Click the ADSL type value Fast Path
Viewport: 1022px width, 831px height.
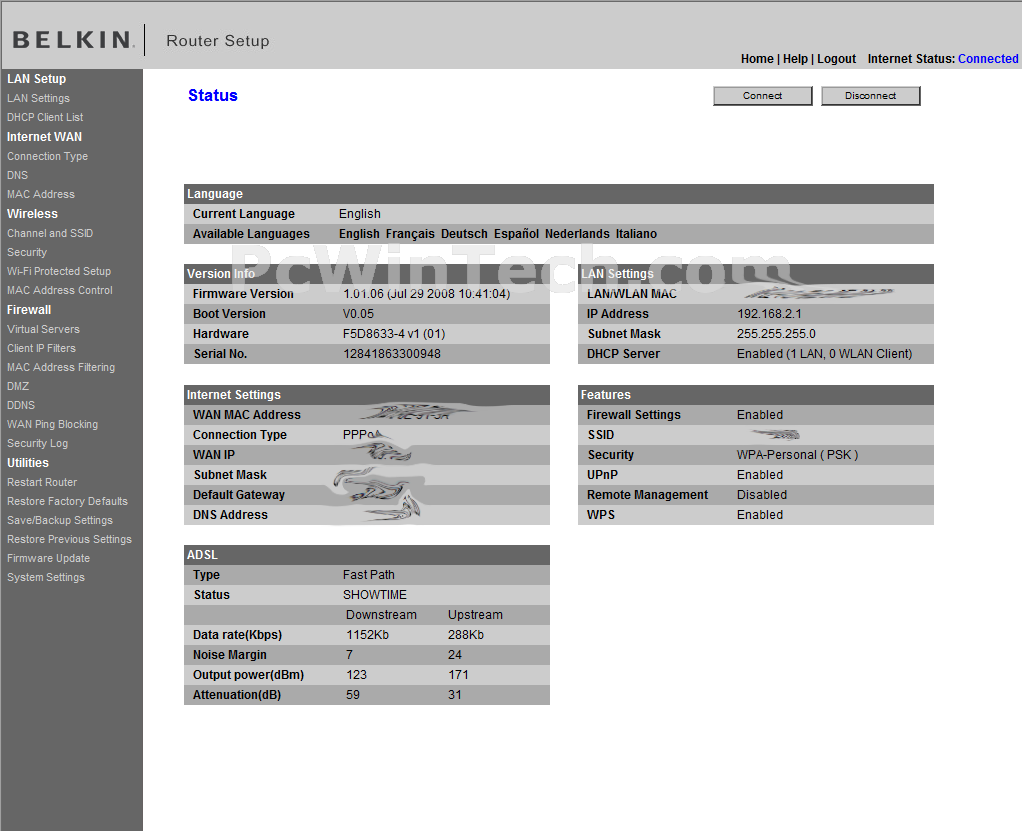pyautogui.click(x=369, y=575)
